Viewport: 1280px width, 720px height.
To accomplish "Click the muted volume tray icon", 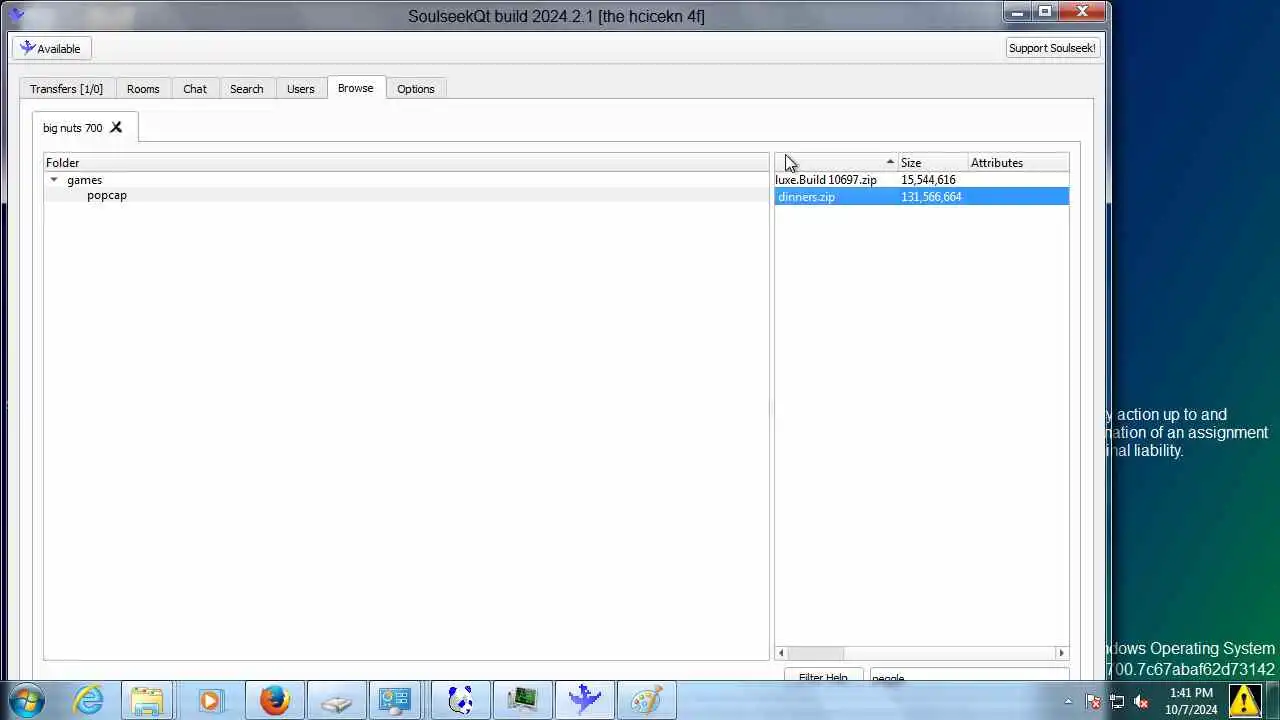I will pos(1141,701).
